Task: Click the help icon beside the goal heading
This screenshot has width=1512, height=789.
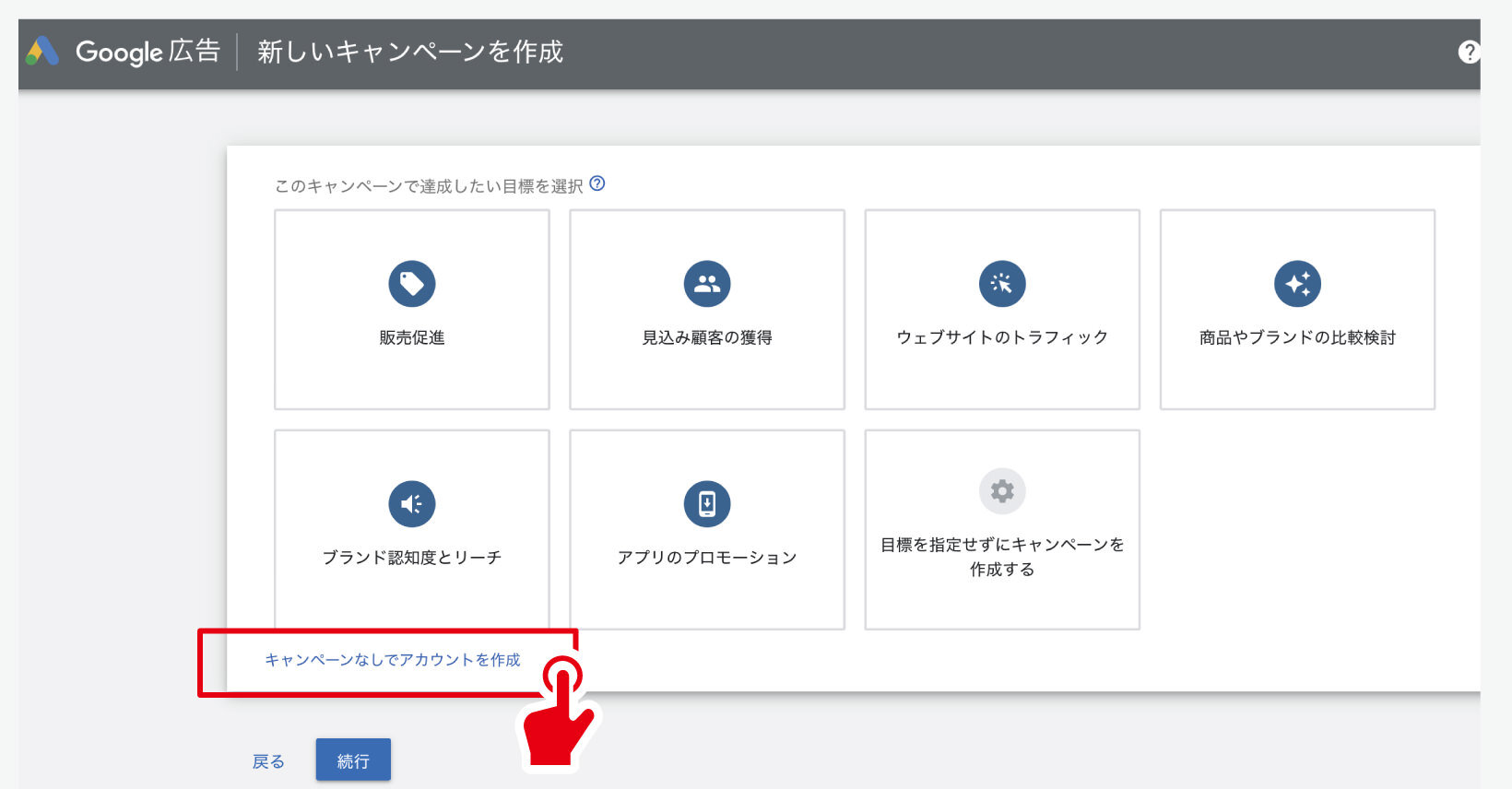Action: click(597, 183)
